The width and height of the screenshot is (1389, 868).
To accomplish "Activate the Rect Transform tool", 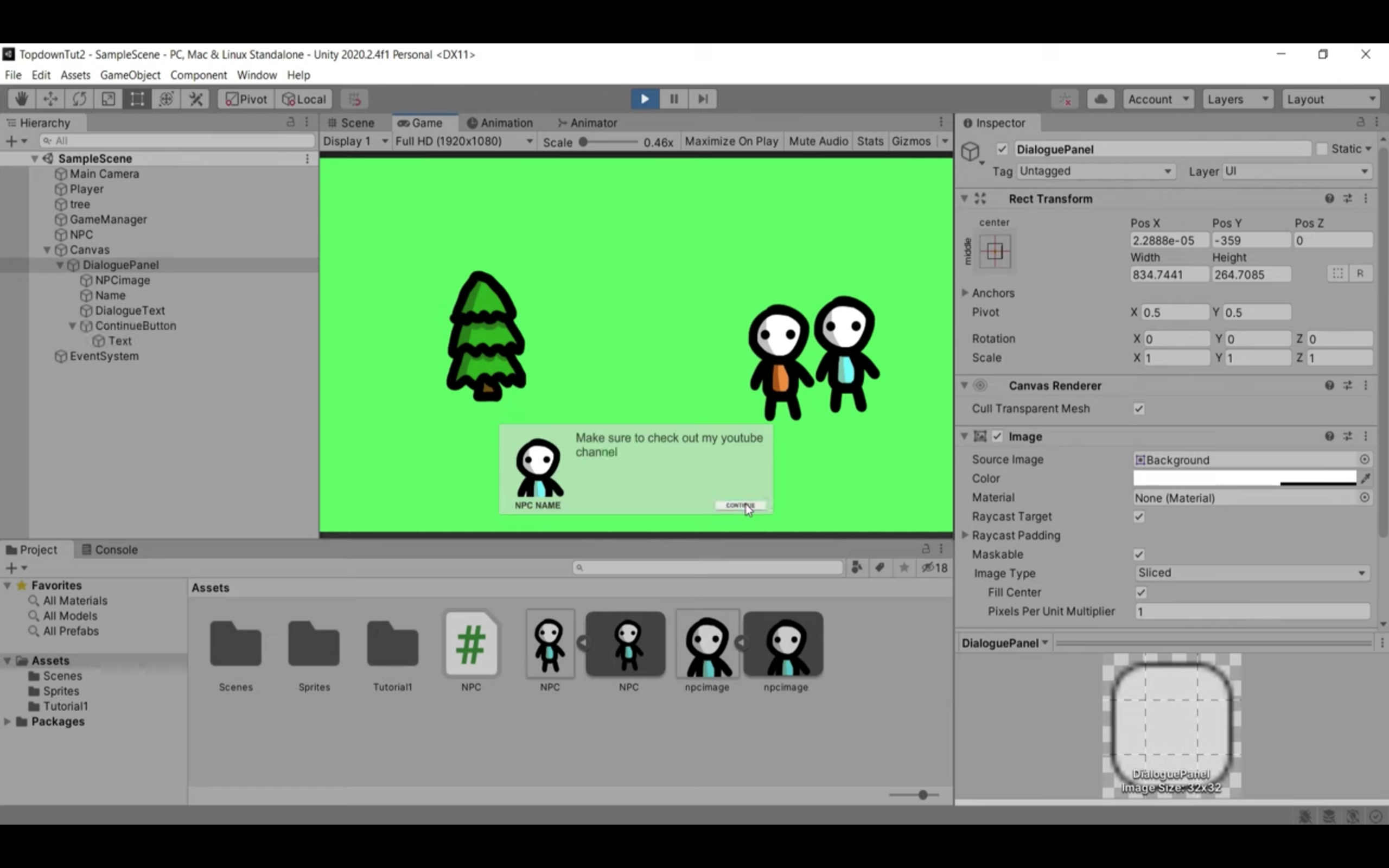I will [x=137, y=99].
